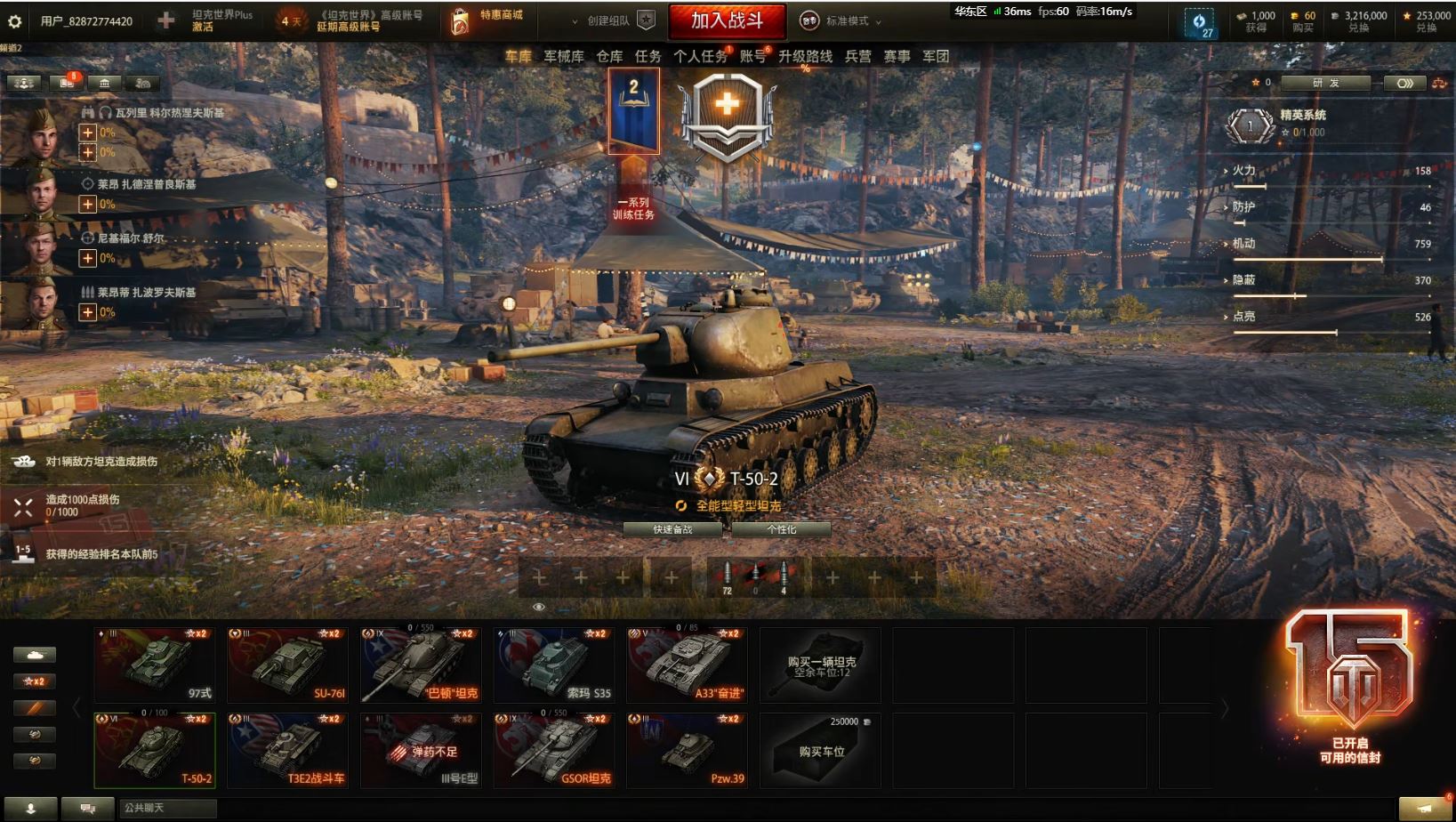Open the barracks building icon above crew
1456x822 pixels.
[105, 83]
